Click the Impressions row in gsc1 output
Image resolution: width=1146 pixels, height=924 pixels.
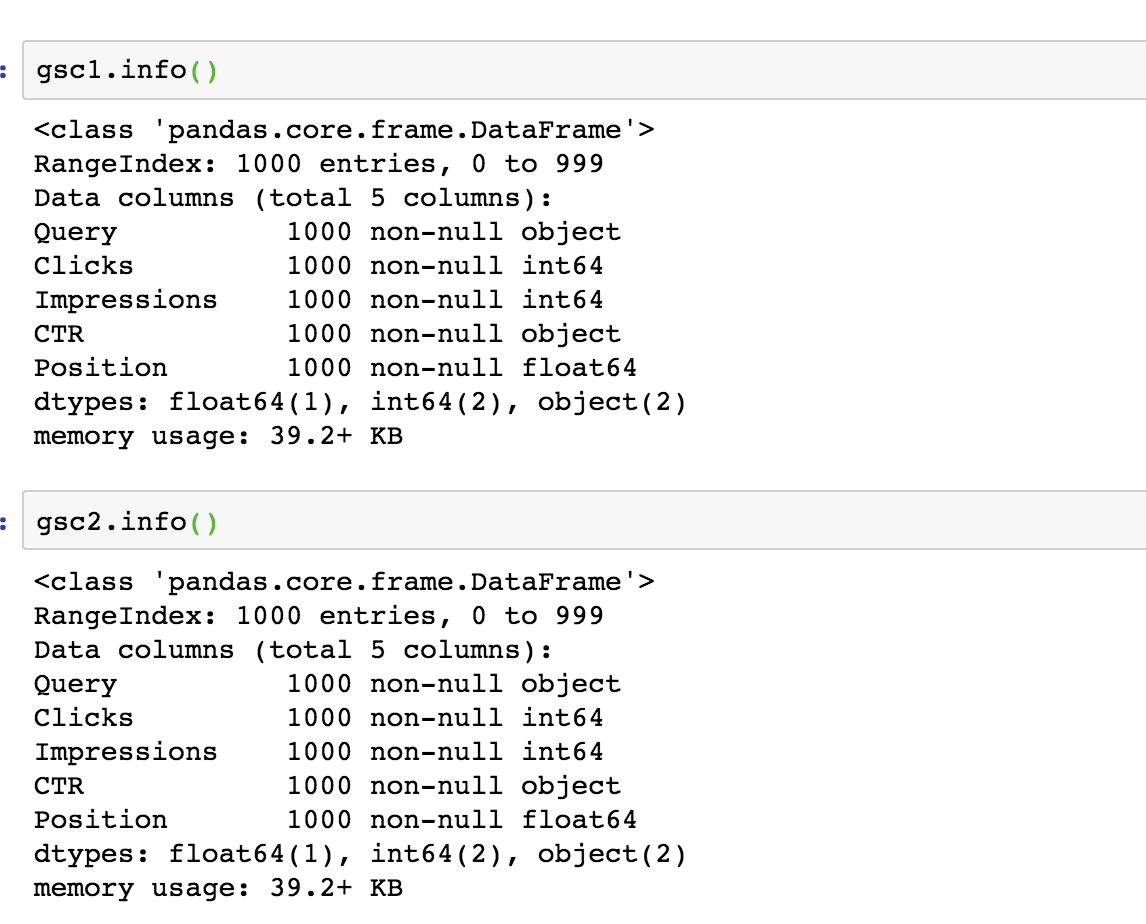[x=319, y=300]
